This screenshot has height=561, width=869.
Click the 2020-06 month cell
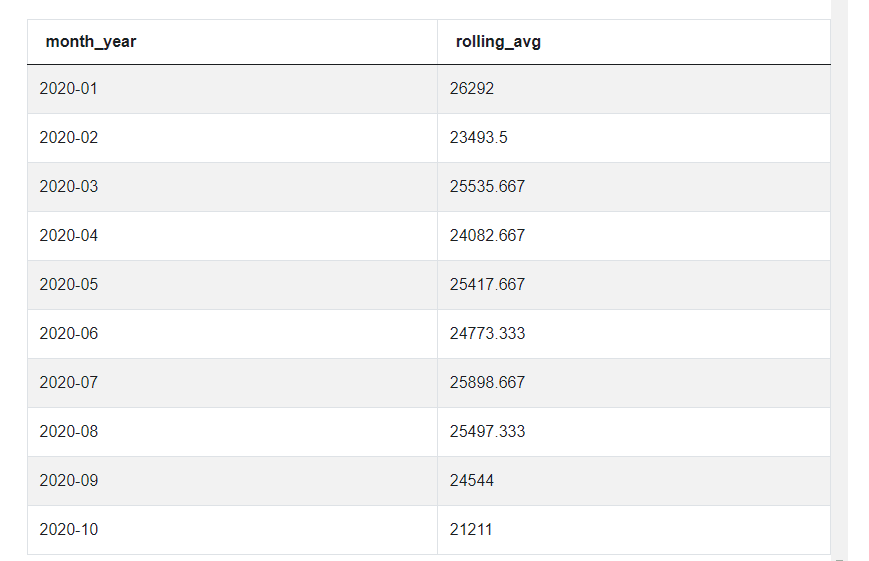pos(69,333)
